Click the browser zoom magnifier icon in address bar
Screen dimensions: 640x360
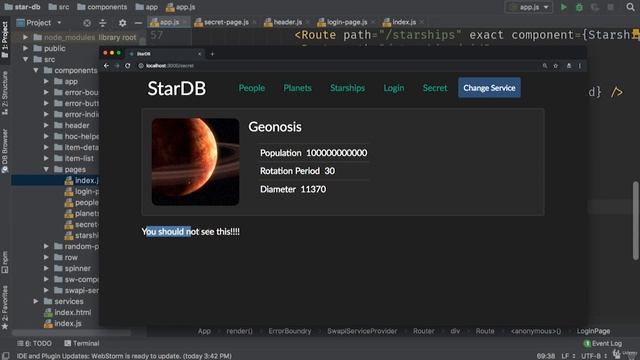[x=544, y=66]
